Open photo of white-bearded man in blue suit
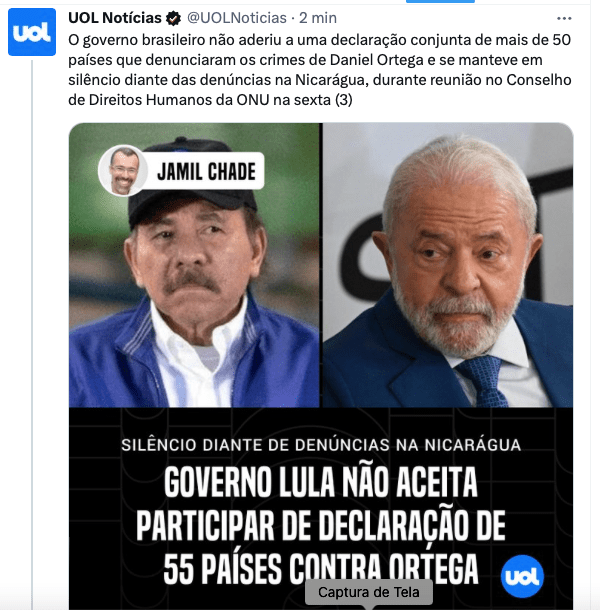 pyautogui.click(x=448, y=265)
